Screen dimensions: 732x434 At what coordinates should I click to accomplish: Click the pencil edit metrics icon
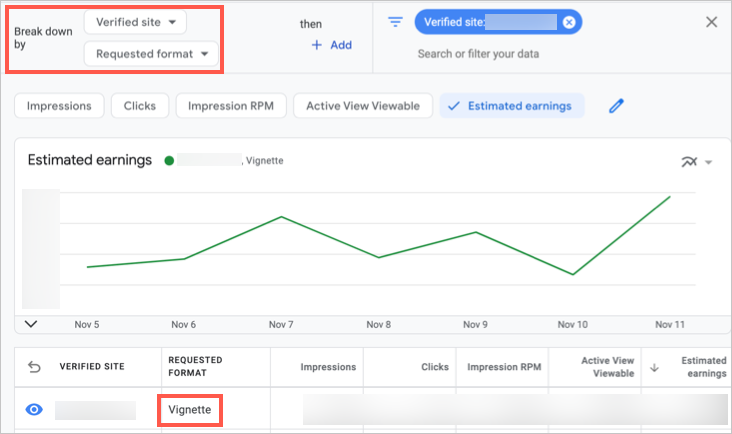pyautogui.click(x=617, y=105)
